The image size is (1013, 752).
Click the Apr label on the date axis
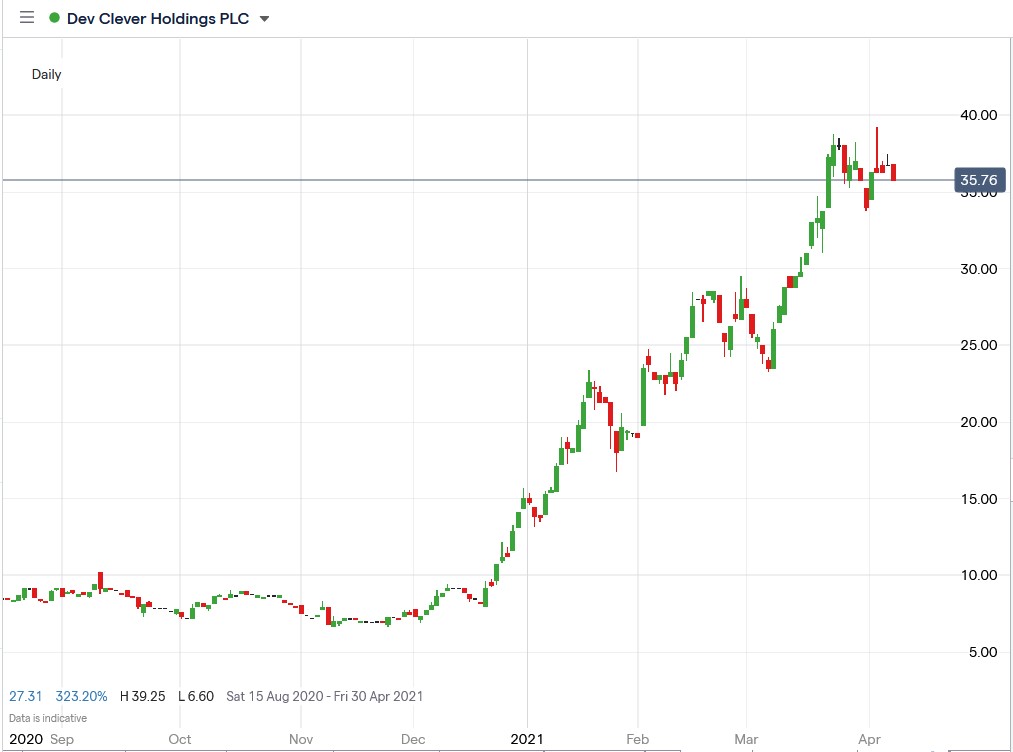click(868, 740)
